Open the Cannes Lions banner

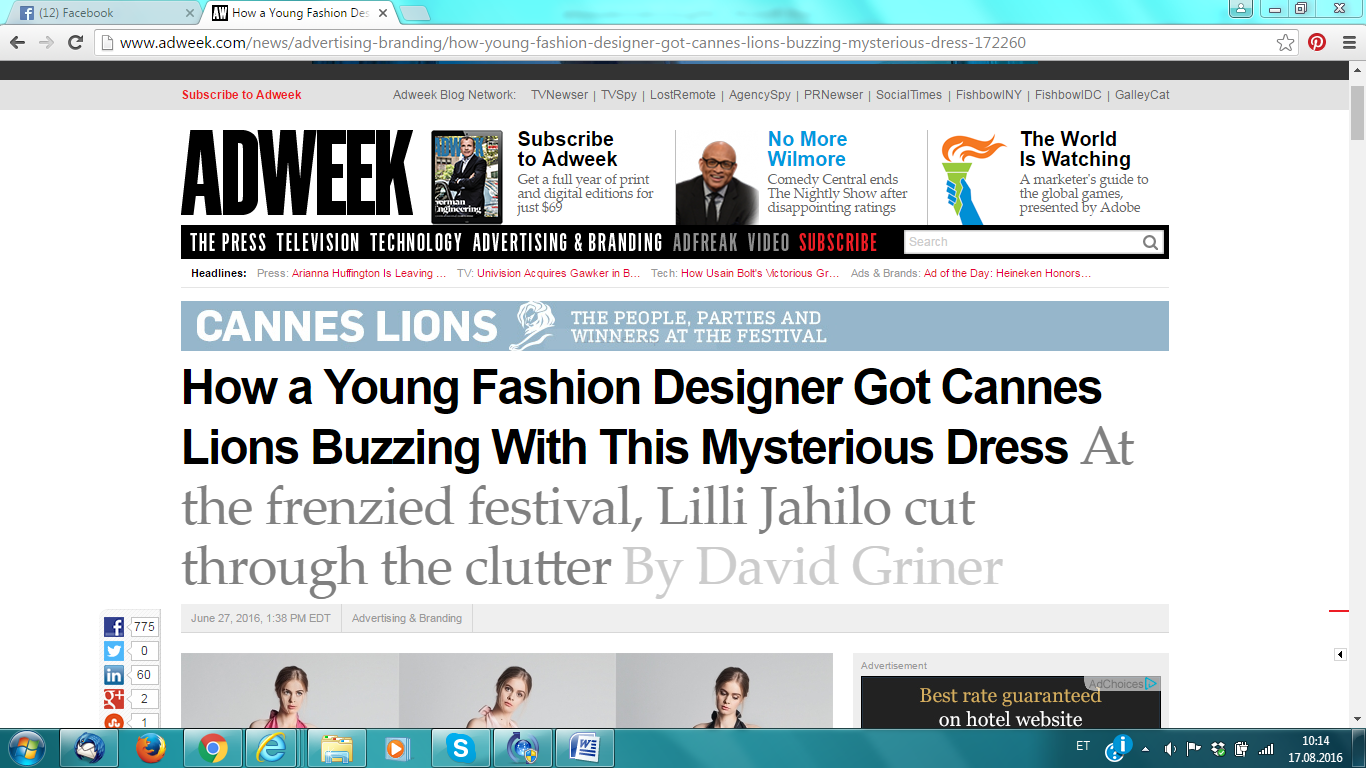(674, 326)
